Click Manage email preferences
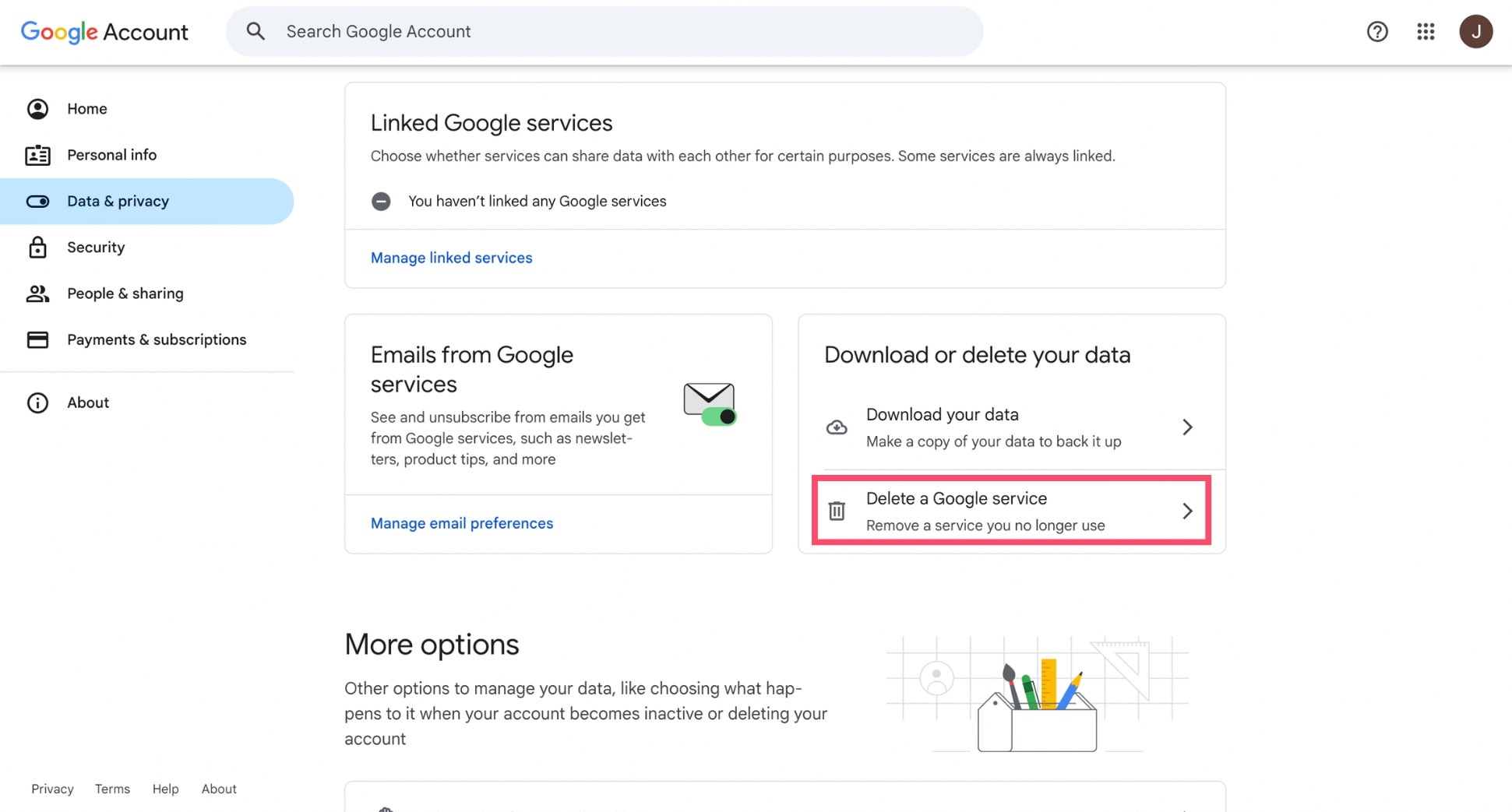Image resolution: width=1512 pixels, height=812 pixels. coord(461,523)
